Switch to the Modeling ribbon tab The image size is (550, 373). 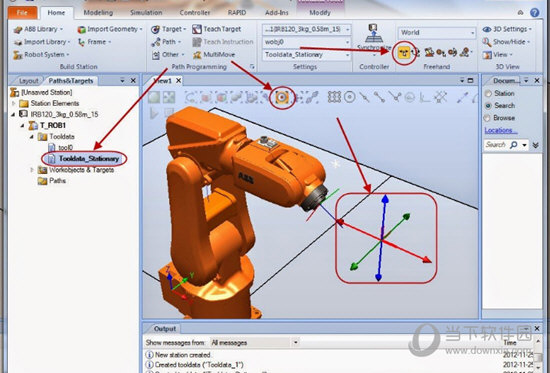(98, 13)
